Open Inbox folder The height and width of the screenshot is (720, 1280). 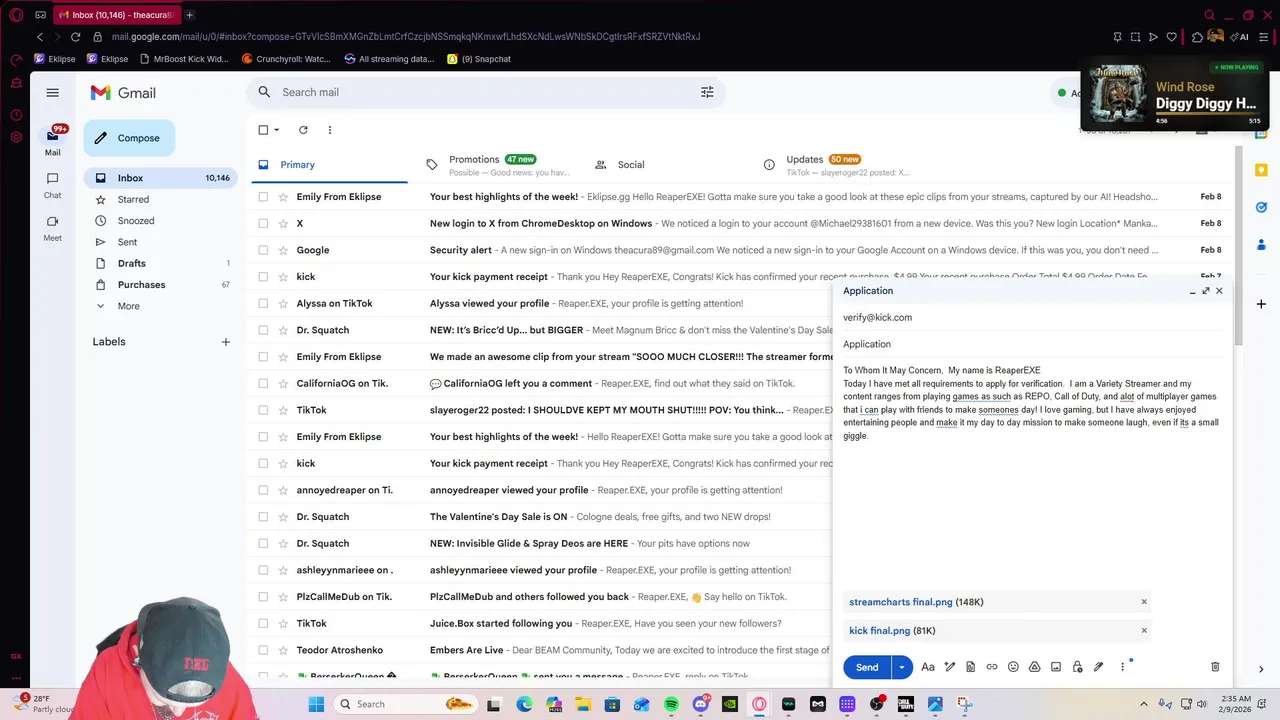pyautogui.click(x=161, y=178)
